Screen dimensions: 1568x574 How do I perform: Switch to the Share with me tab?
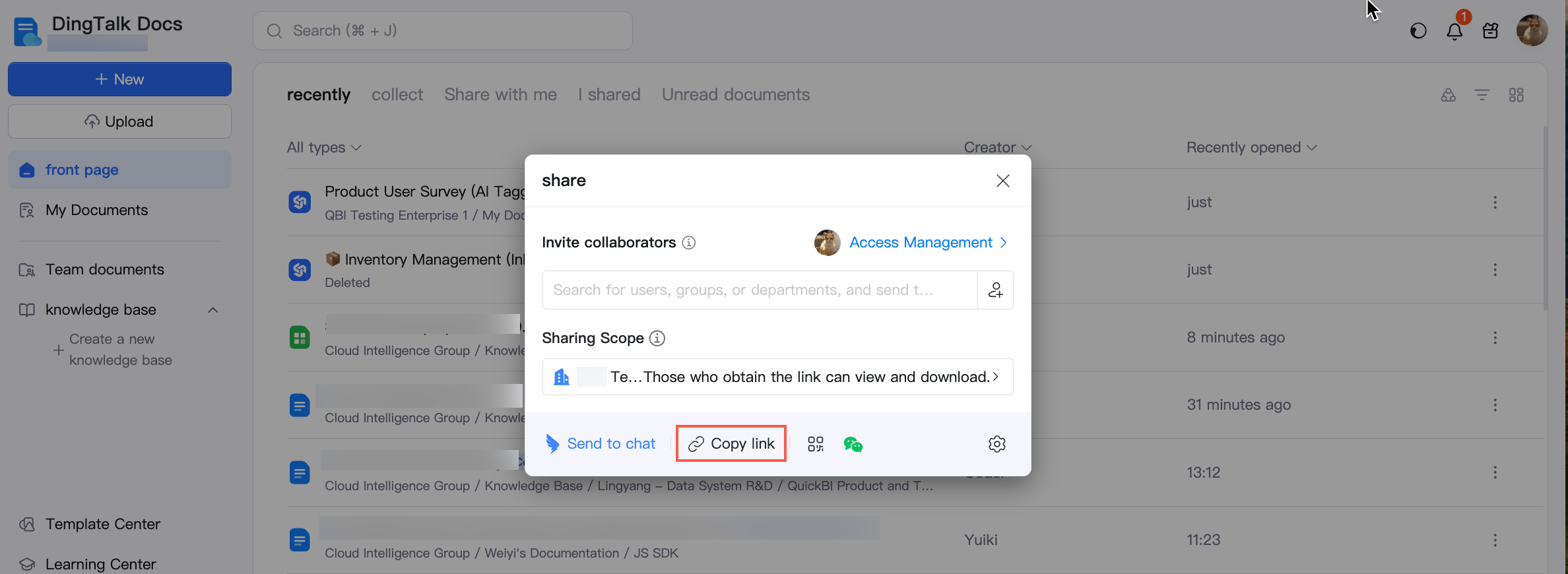click(x=500, y=95)
